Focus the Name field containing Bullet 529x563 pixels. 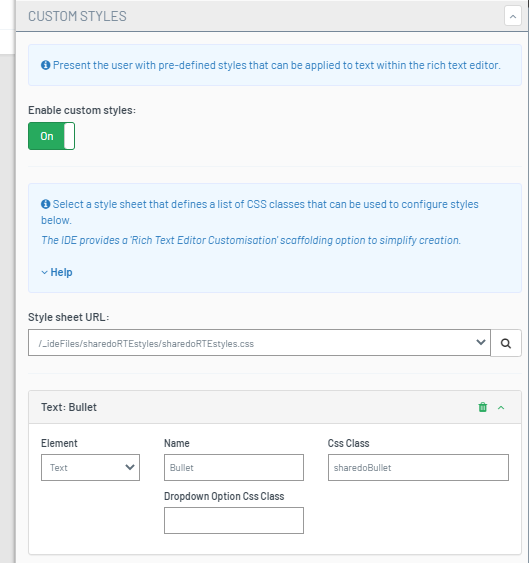coord(234,467)
